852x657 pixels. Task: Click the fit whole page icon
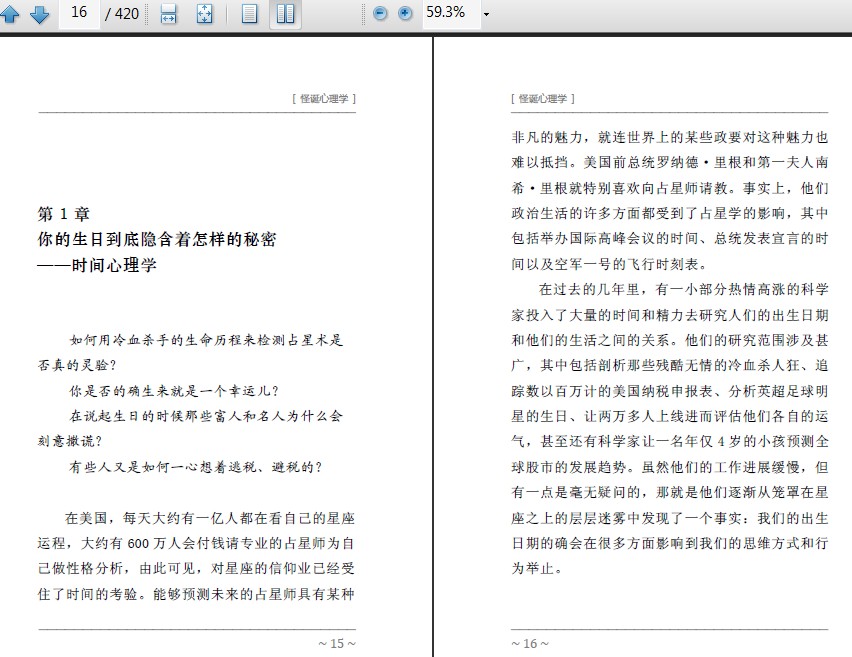204,14
